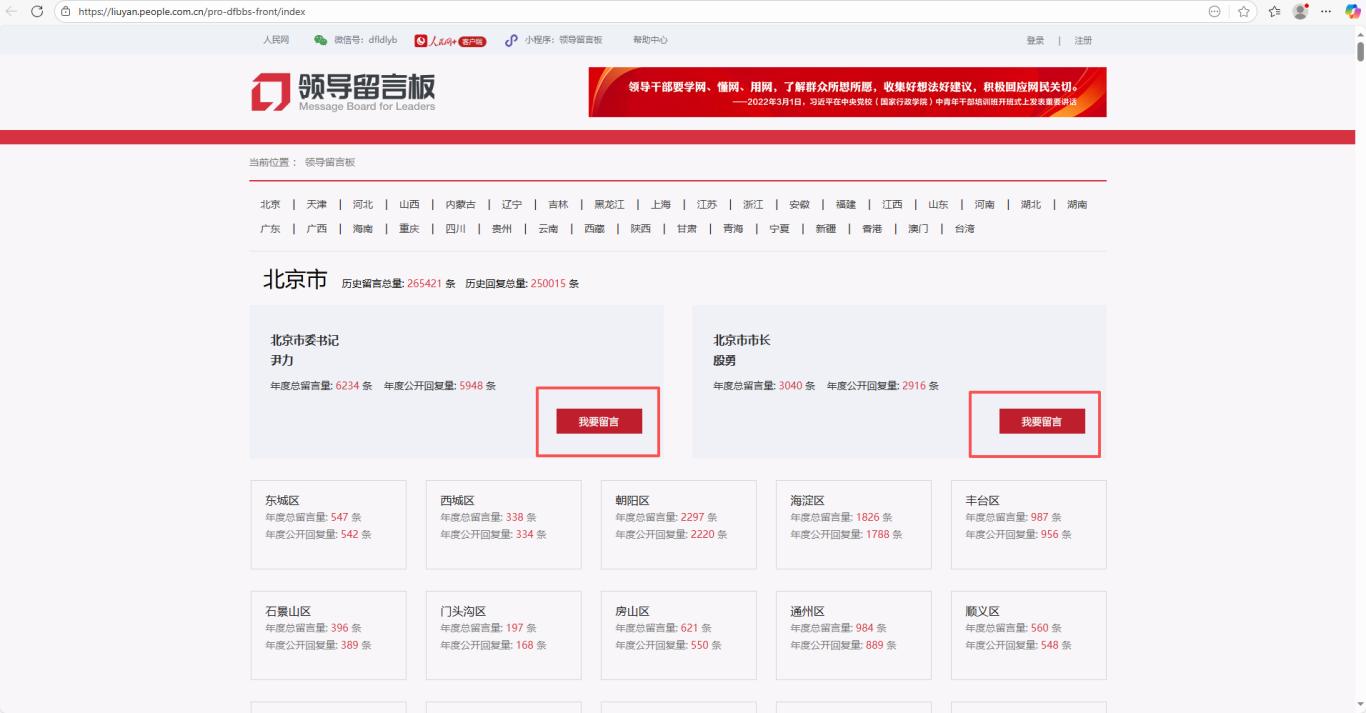Open the 帮助中心 help center link

tap(650, 40)
